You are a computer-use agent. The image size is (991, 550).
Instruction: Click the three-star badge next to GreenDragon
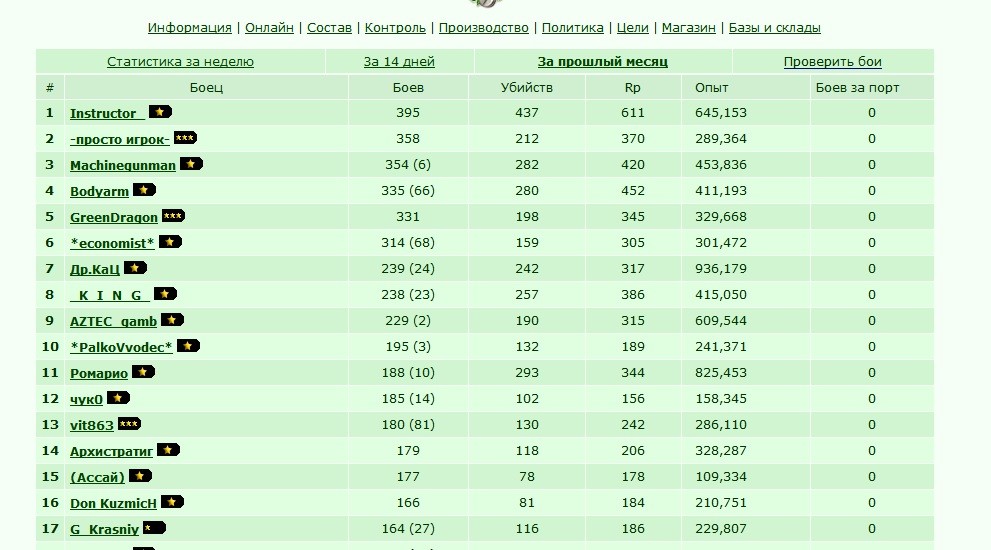[x=173, y=216]
